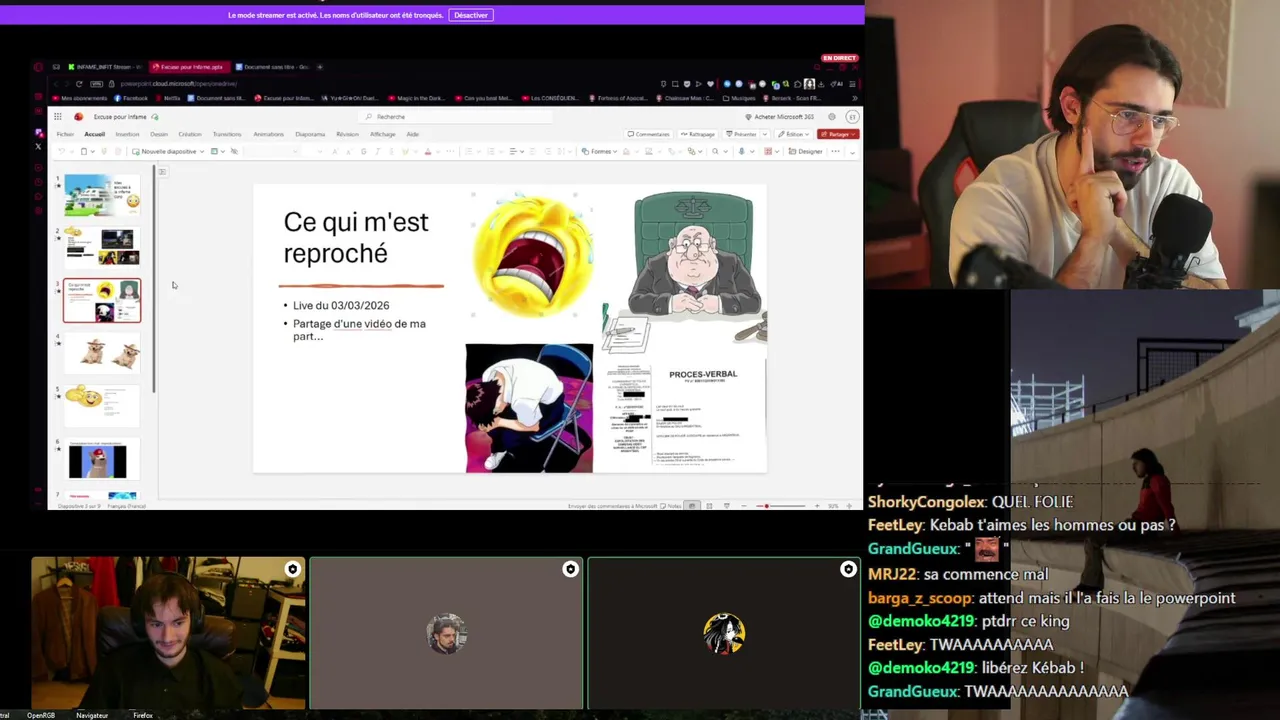1280x720 pixels.
Task: Click the settings icon on the webcam tile
Action: coord(292,569)
